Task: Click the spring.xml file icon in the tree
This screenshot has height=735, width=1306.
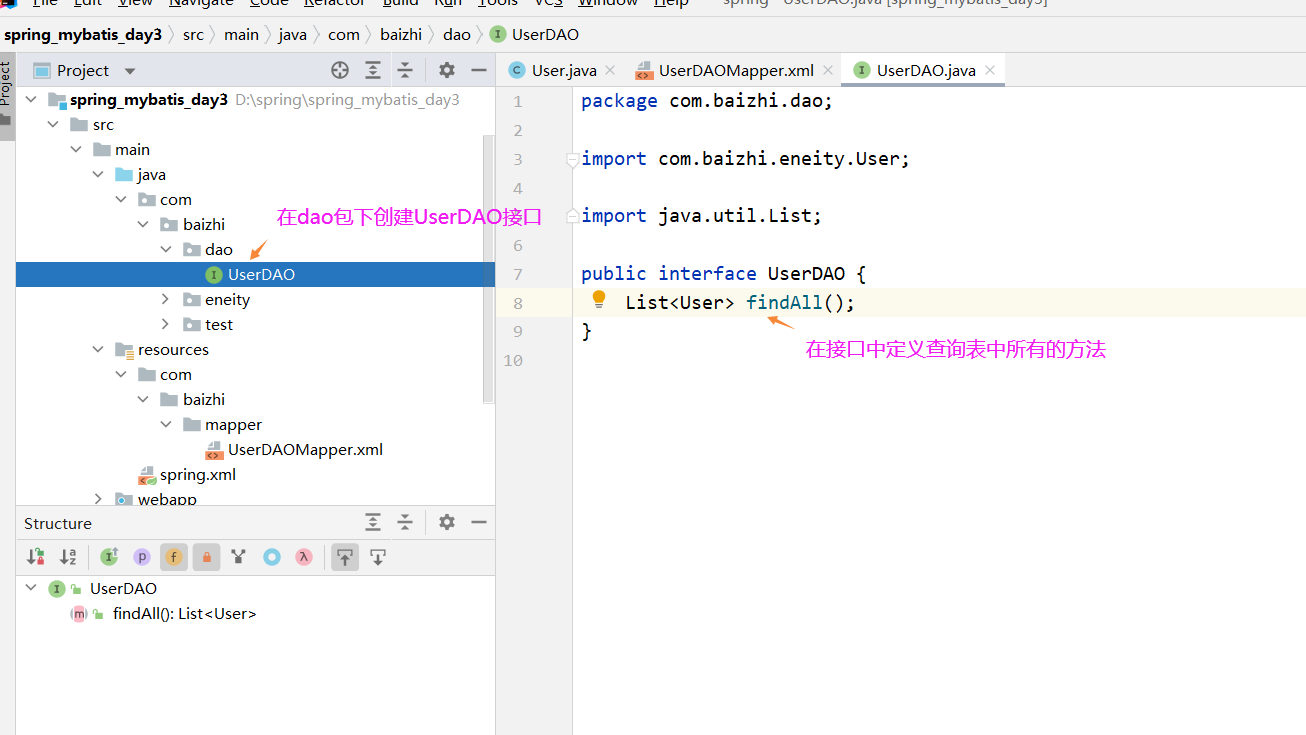Action: 147,475
